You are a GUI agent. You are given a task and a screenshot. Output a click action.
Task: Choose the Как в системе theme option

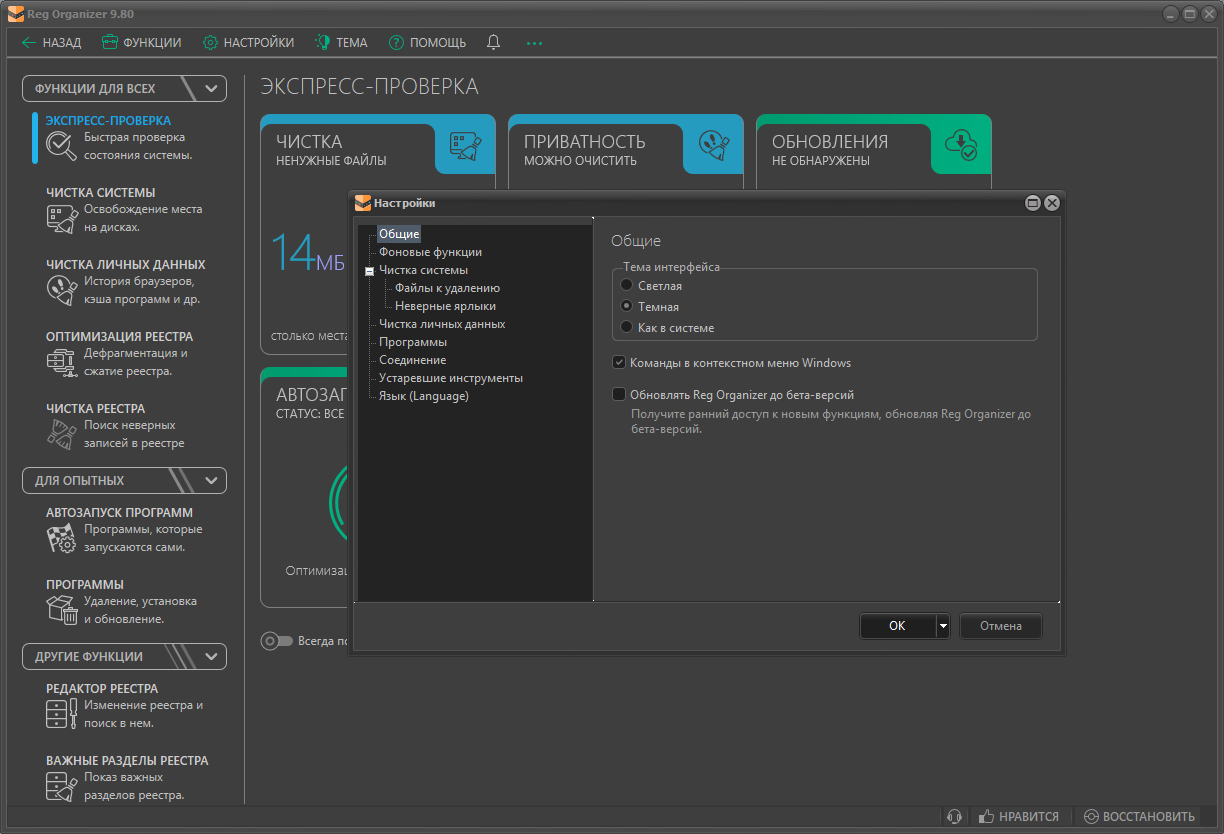(x=627, y=327)
